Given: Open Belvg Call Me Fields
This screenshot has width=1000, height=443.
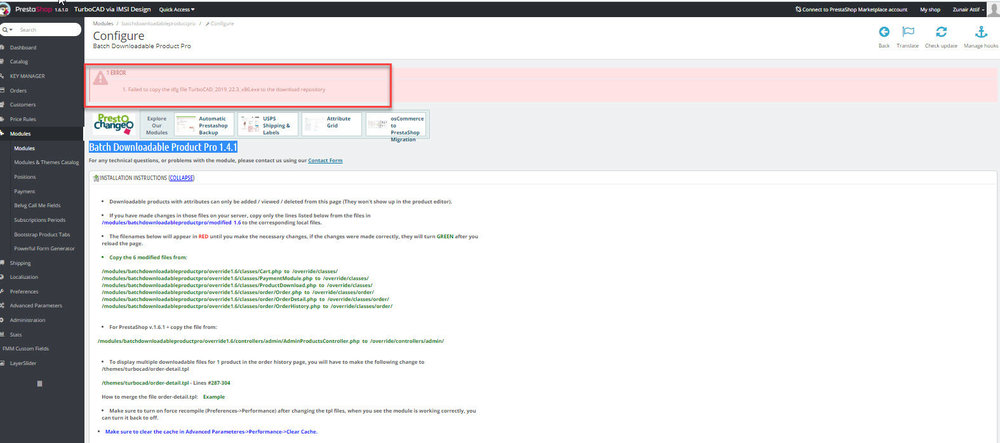Looking at the screenshot, I should click(37, 205).
